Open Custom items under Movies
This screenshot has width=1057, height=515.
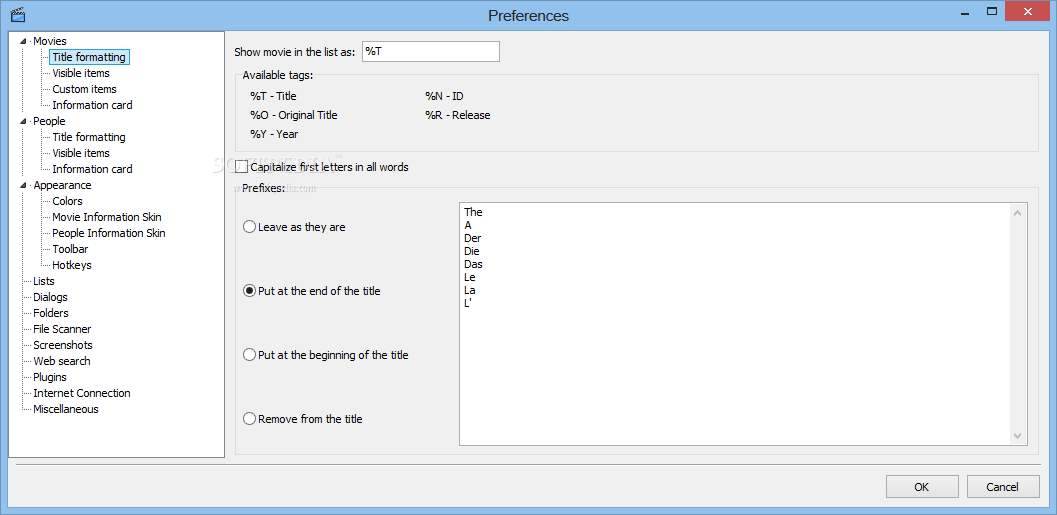pos(84,89)
